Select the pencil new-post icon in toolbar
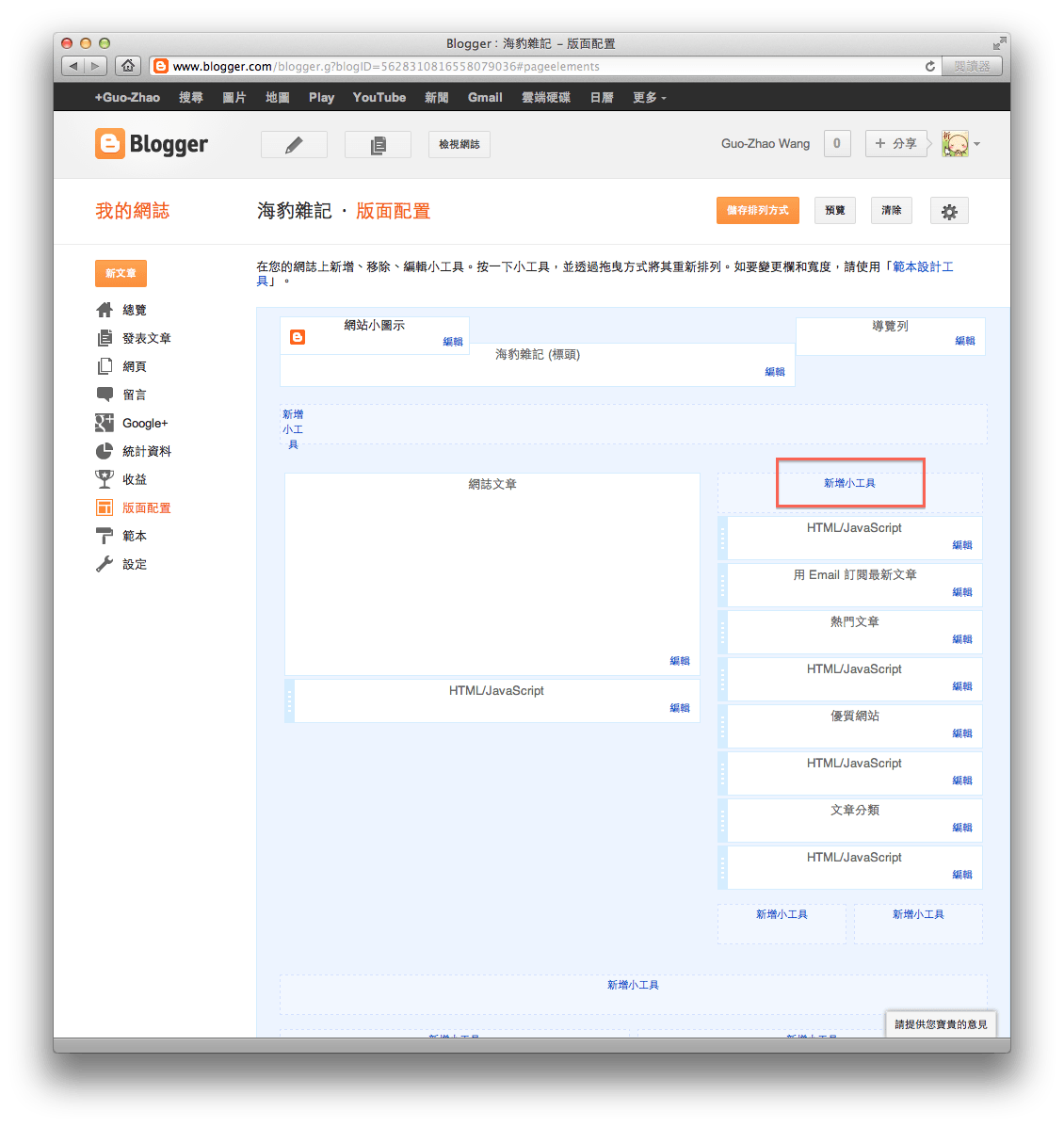 pos(294,143)
